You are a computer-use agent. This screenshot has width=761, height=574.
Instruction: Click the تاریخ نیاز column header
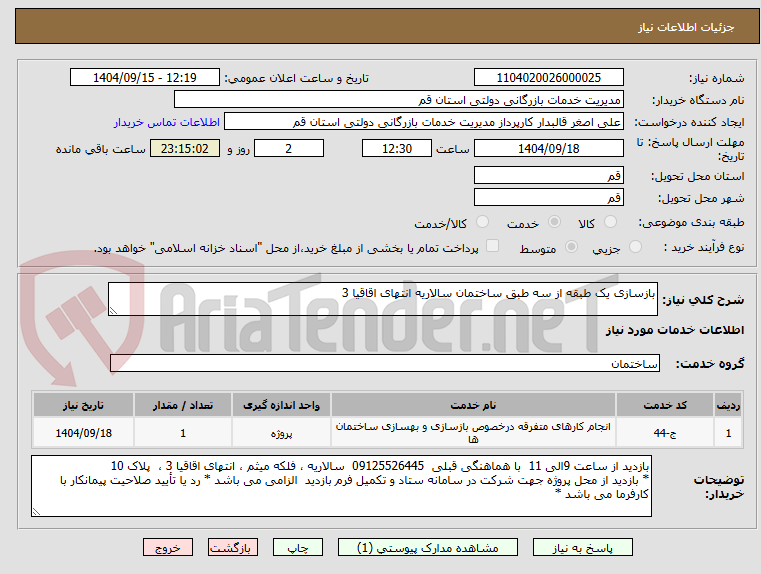coord(83,405)
